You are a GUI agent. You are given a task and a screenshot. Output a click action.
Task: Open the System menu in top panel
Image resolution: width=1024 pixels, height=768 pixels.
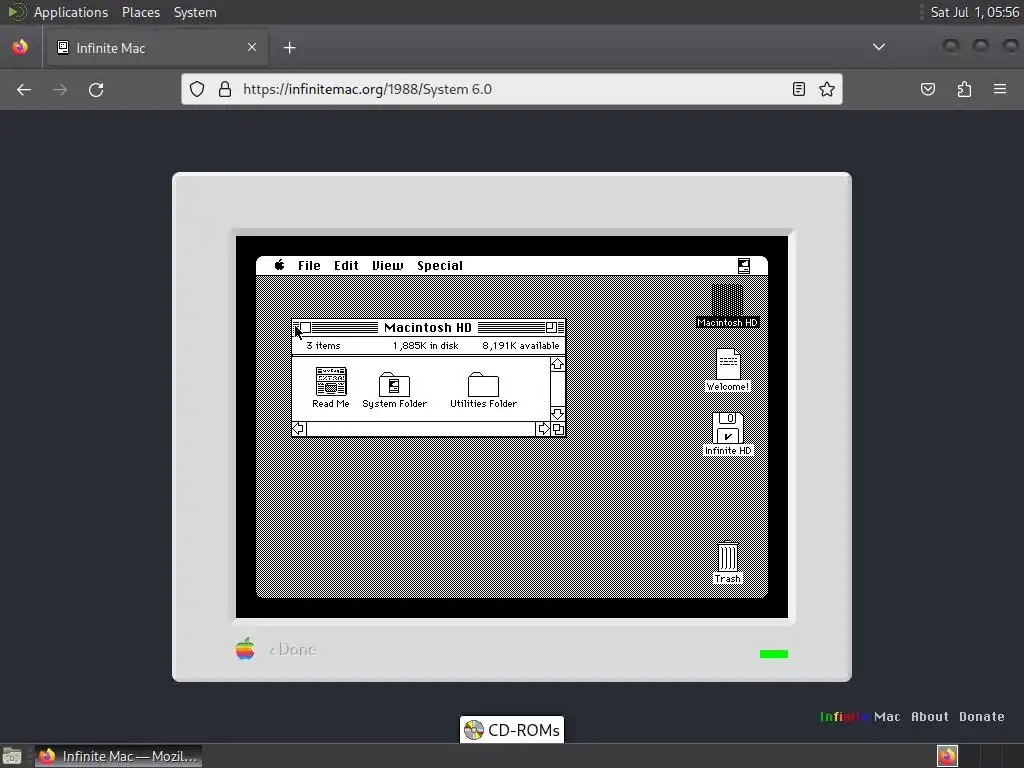click(195, 12)
